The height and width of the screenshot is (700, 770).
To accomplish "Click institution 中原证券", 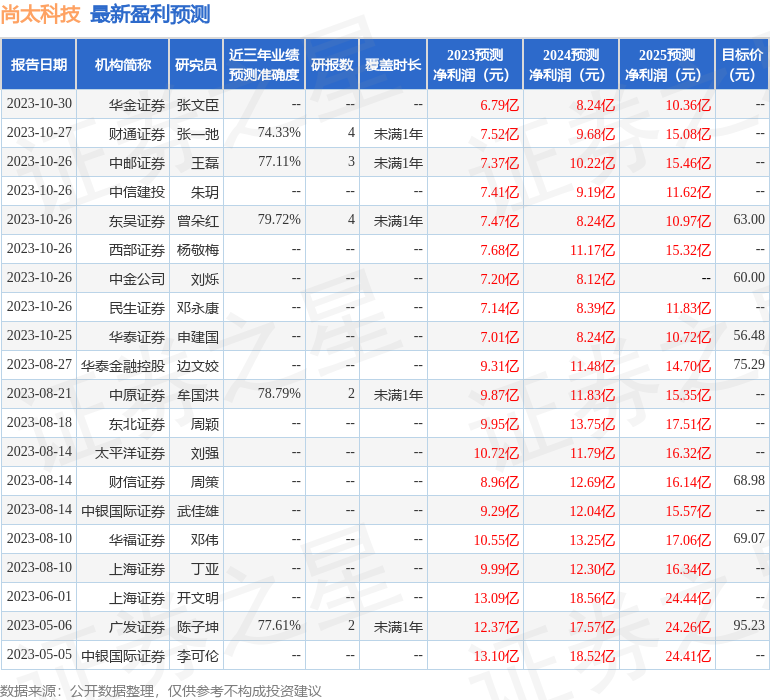I will click(x=137, y=394).
